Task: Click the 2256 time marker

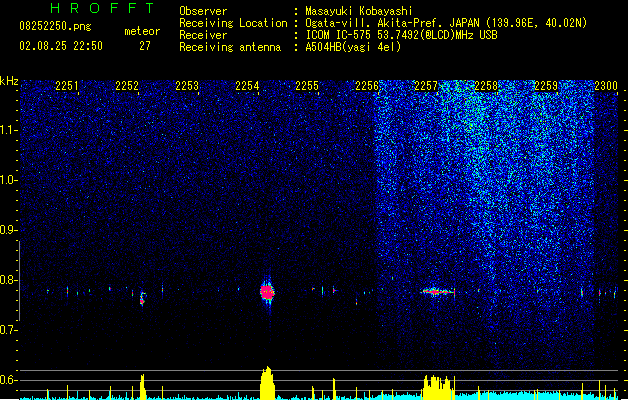Action: coord(367,86)
